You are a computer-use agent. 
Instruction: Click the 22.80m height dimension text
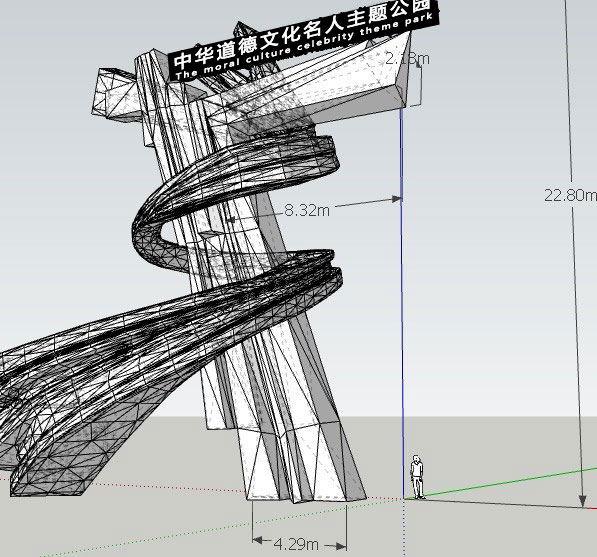[570, 195]
